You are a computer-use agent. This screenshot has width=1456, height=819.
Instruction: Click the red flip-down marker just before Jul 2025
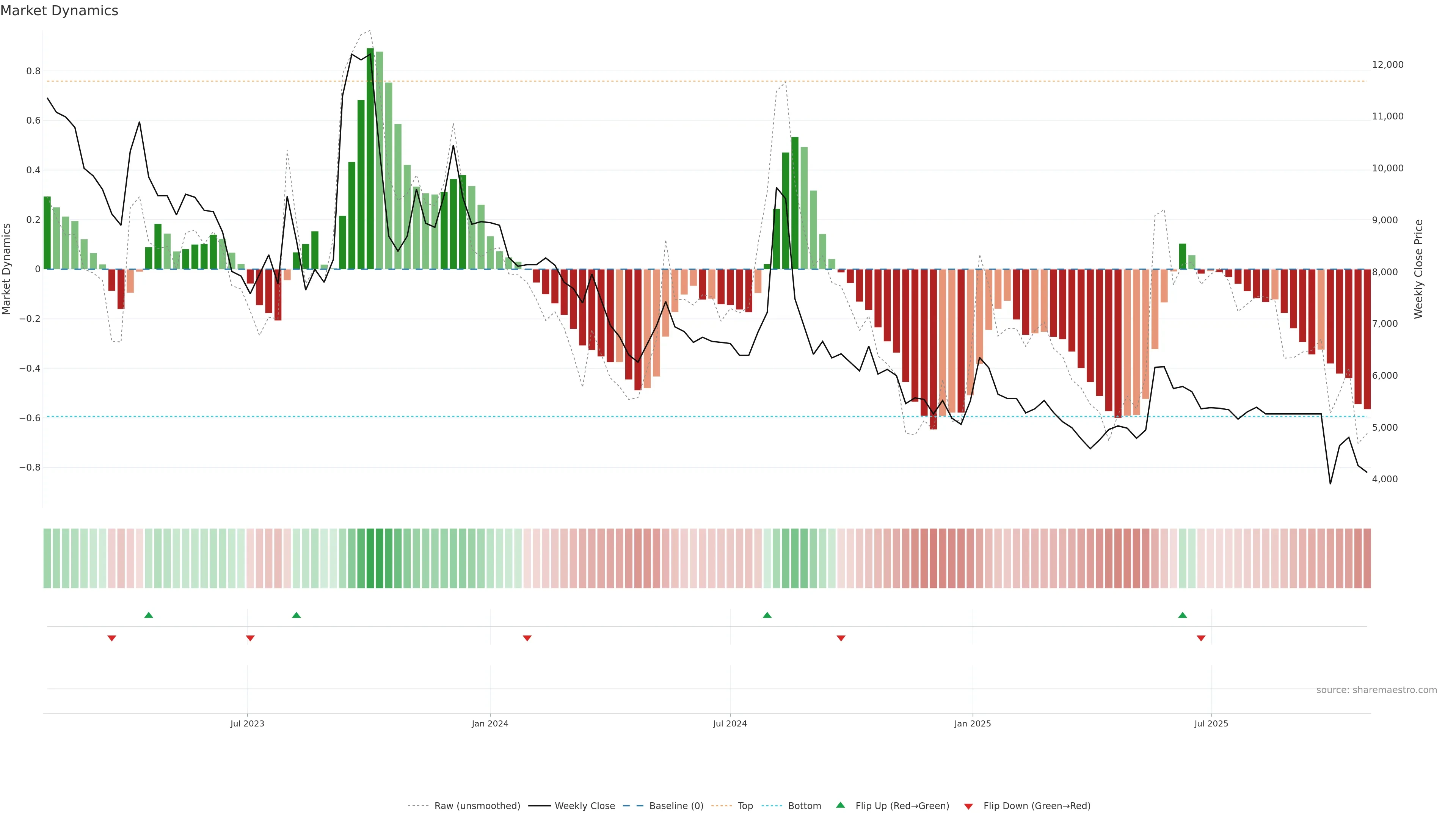1201,638
